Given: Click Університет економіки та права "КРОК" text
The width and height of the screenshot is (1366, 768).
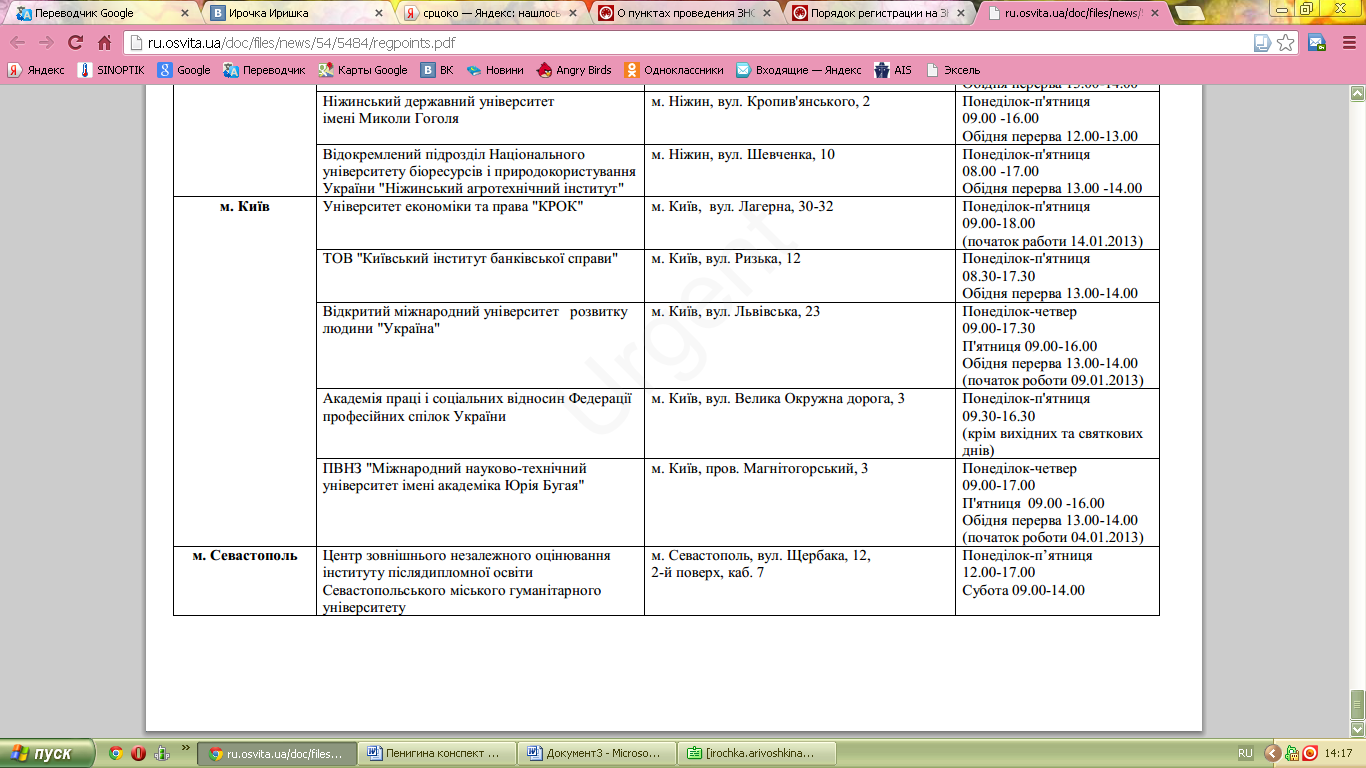Looking at the screenshot, I should coord(453,207).
